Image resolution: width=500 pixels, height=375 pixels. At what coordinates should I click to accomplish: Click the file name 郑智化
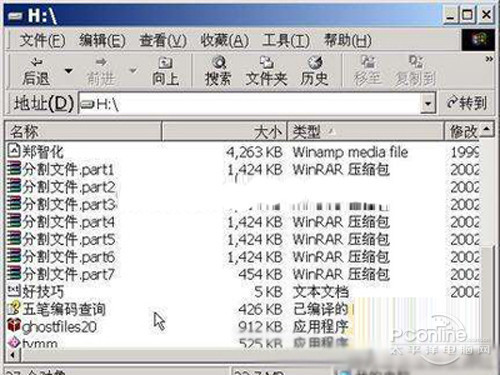click(x=42, y=152)
